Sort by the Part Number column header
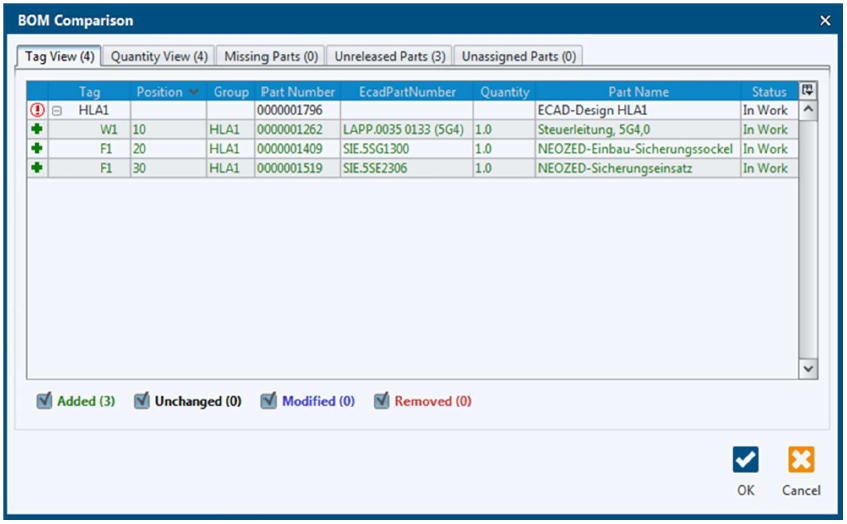Viewport: 847px width, 524px height. [x=297, y=92]
